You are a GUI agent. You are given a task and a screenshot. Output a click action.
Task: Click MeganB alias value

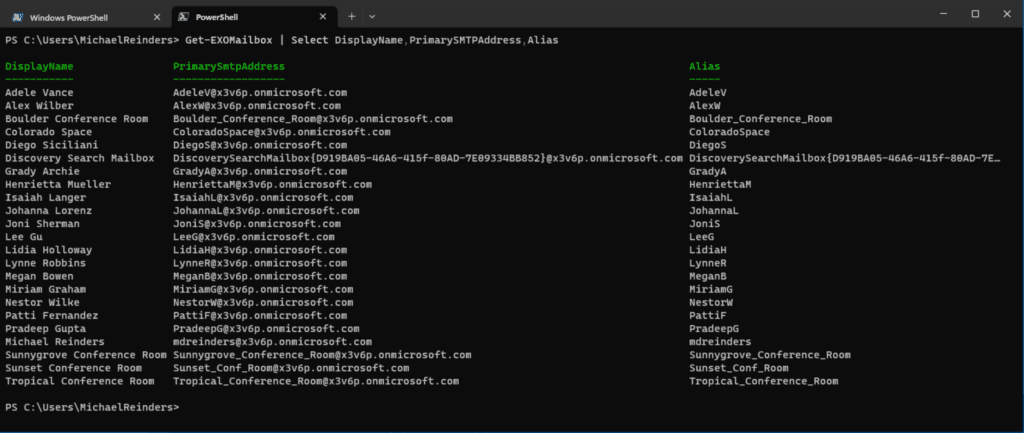(708, 276)
